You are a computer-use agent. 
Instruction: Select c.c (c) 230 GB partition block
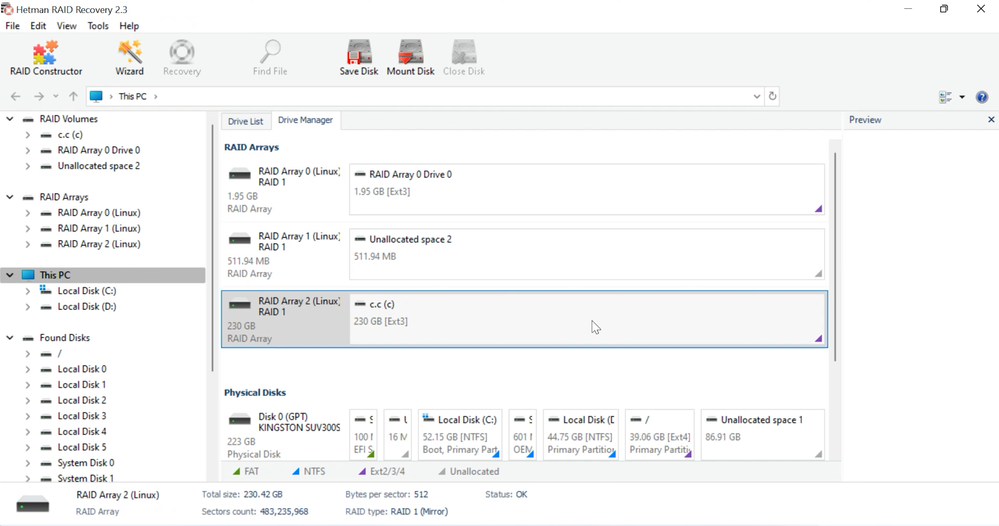click(x=587, y=319)
